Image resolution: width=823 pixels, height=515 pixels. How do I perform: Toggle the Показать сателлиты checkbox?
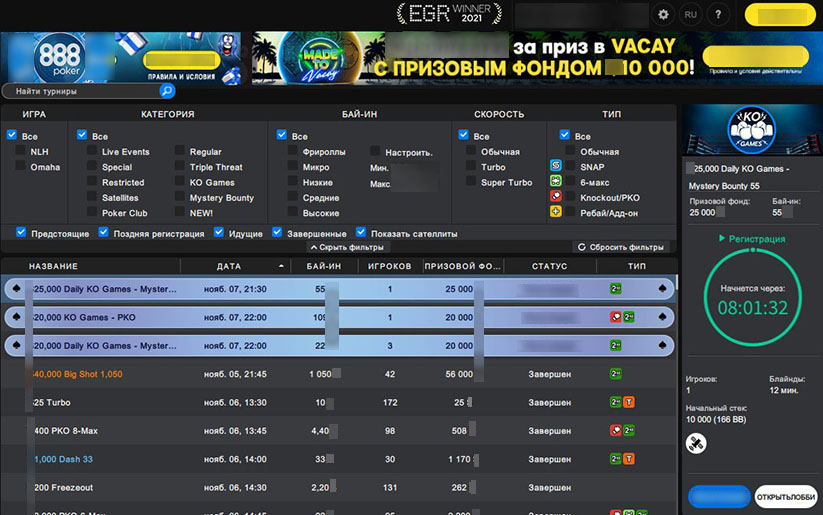pos(361,232)
